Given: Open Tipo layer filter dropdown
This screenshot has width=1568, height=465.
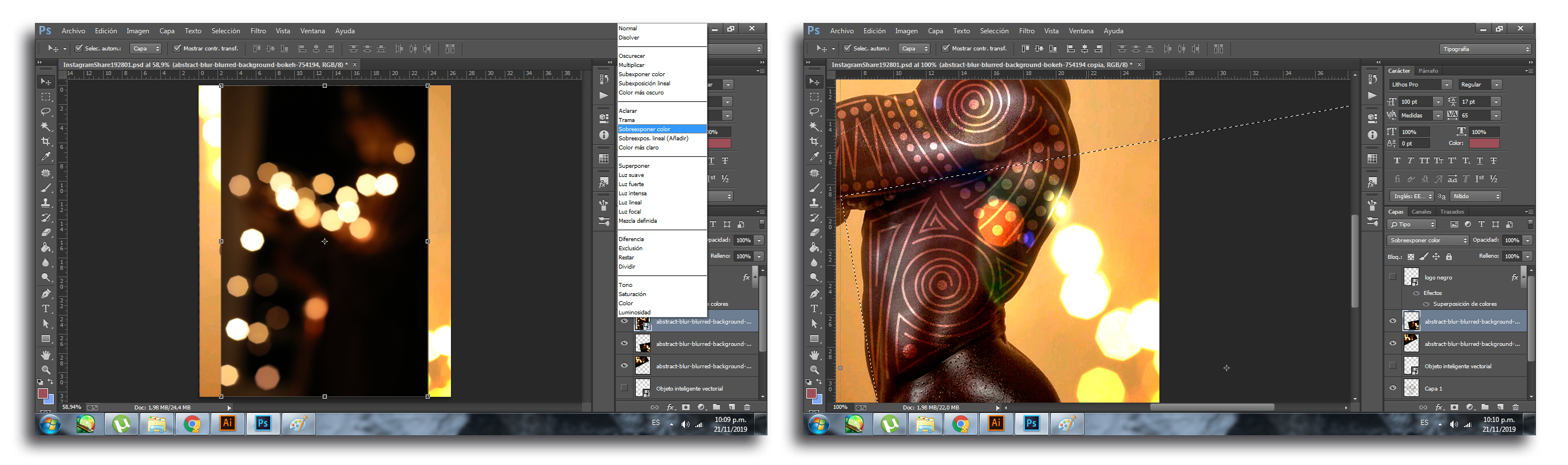Looking at the screenshot, I should pyautogui.click(x=1412, y=224).
